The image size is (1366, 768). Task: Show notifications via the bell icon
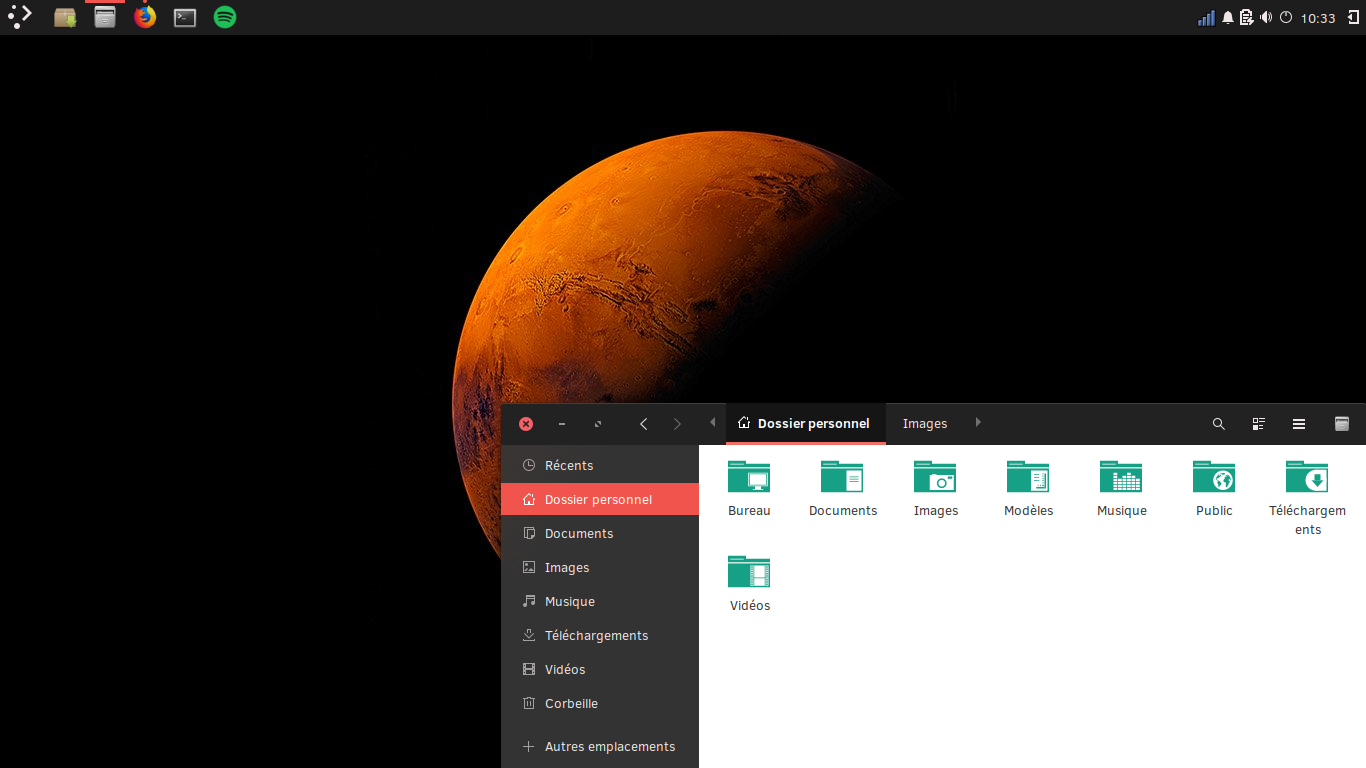coord(1228,17)
